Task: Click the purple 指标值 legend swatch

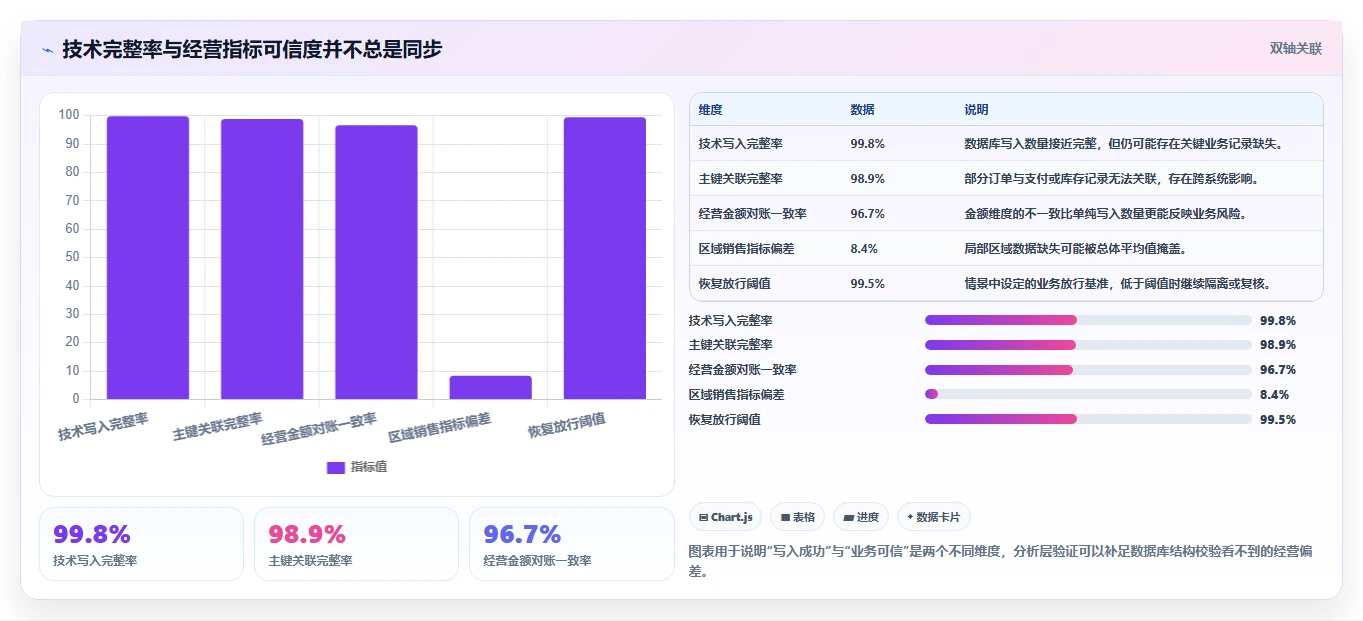Action: click(336, 467)
